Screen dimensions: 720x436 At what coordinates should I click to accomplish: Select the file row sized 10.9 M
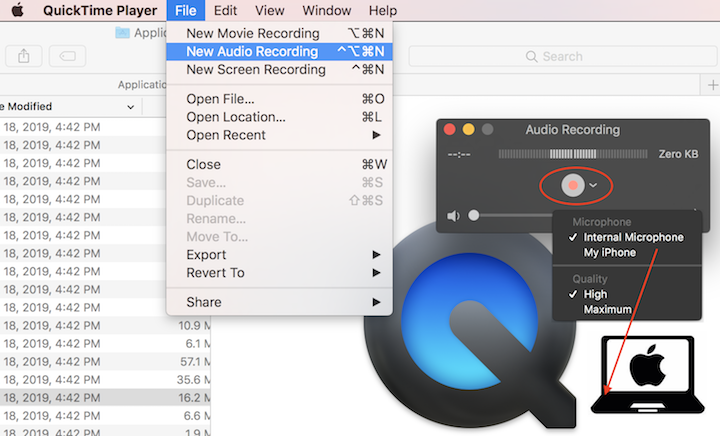point(105,325)
